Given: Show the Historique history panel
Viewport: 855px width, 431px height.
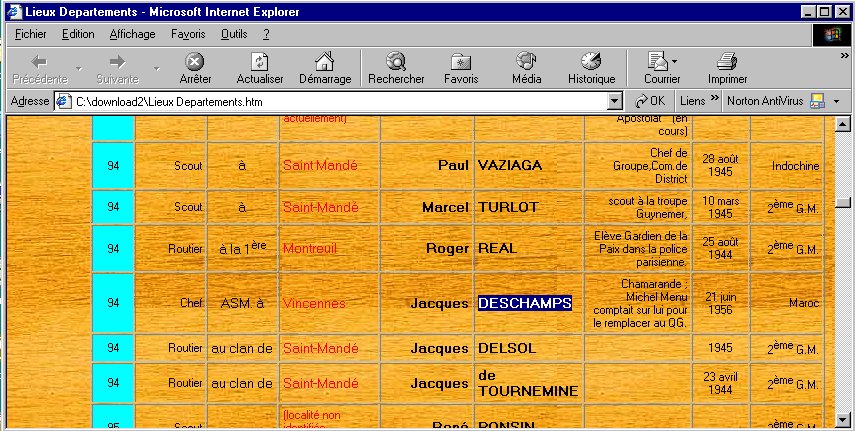Looking at the screenshot, I should pos(591,63).
